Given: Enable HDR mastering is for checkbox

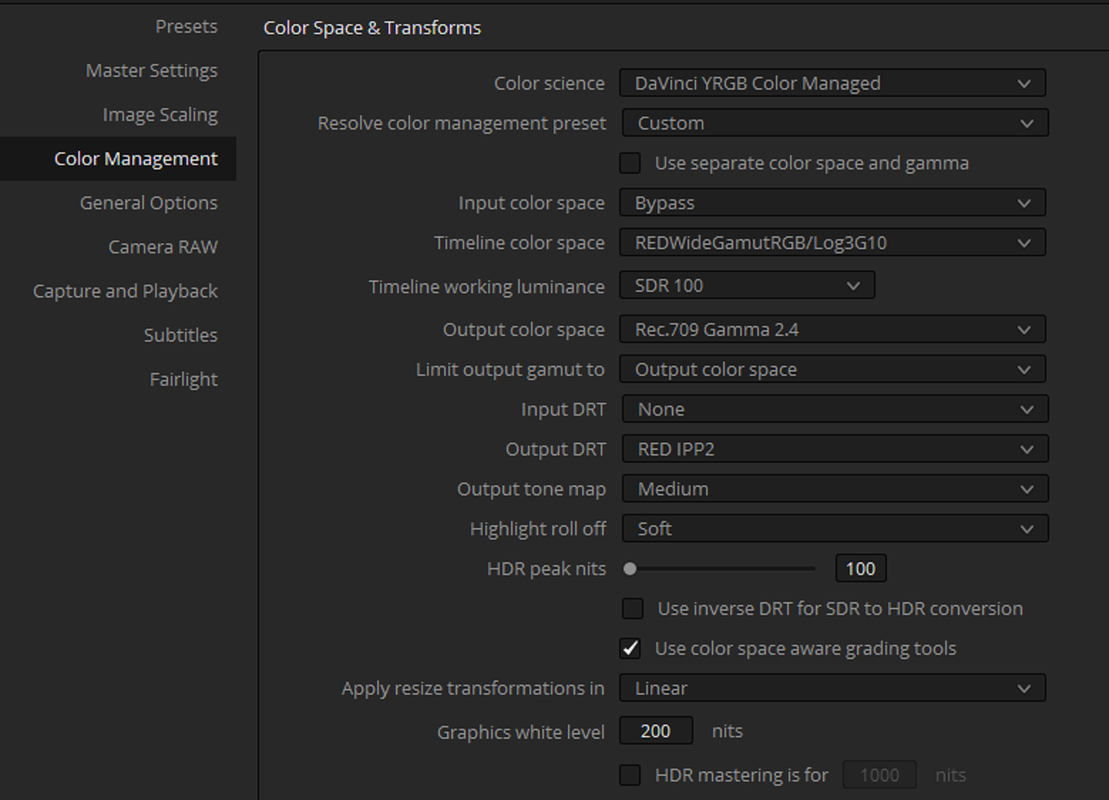Looking at the screenshot, I should click(x=630, y=775).
